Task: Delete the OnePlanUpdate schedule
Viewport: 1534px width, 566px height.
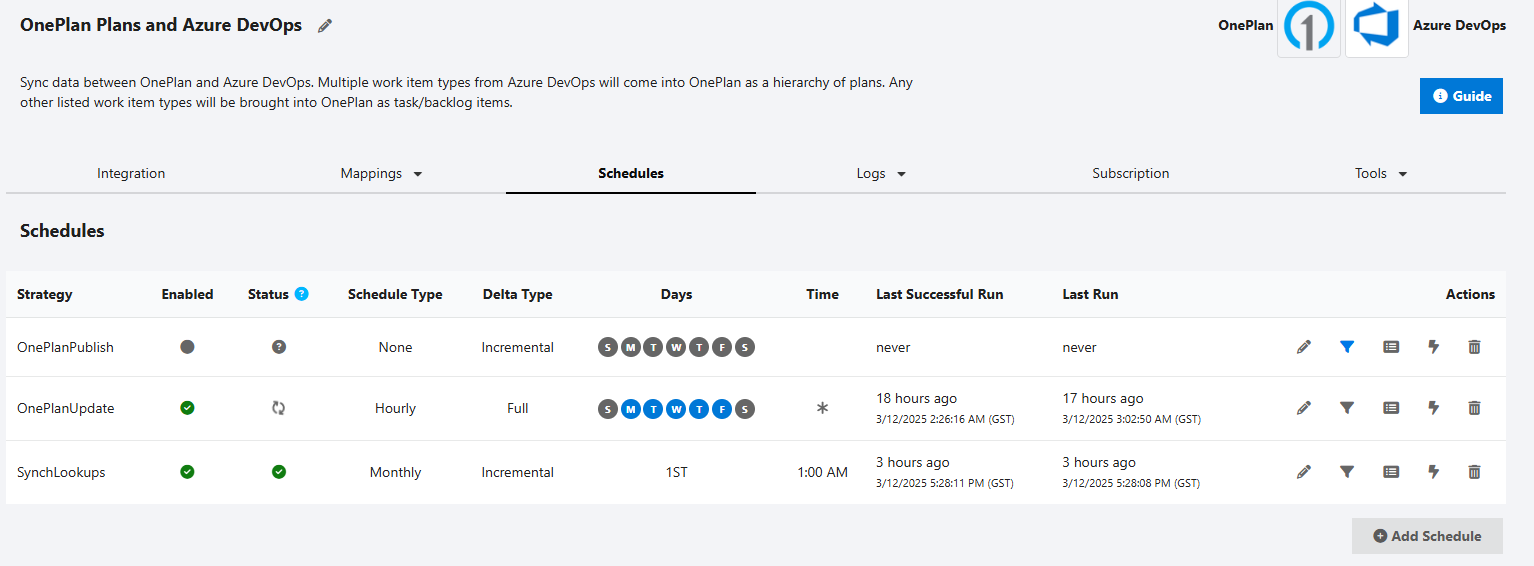Action: click(x=1474, y=408)
